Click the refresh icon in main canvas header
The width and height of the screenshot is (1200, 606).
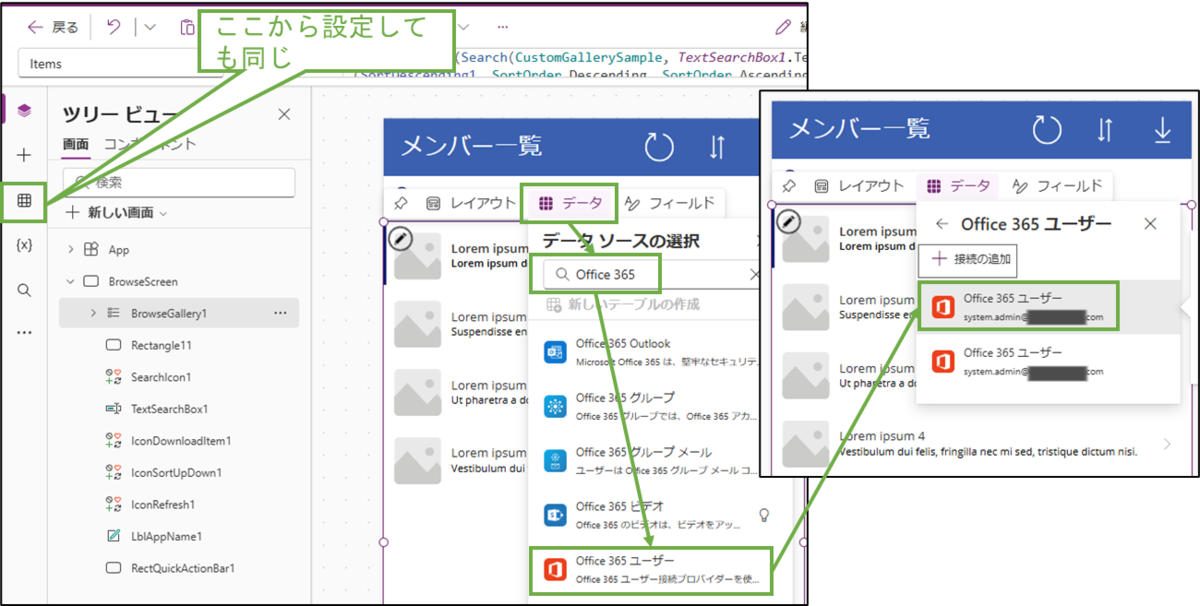pyautogui.click(x=659, y=147)
